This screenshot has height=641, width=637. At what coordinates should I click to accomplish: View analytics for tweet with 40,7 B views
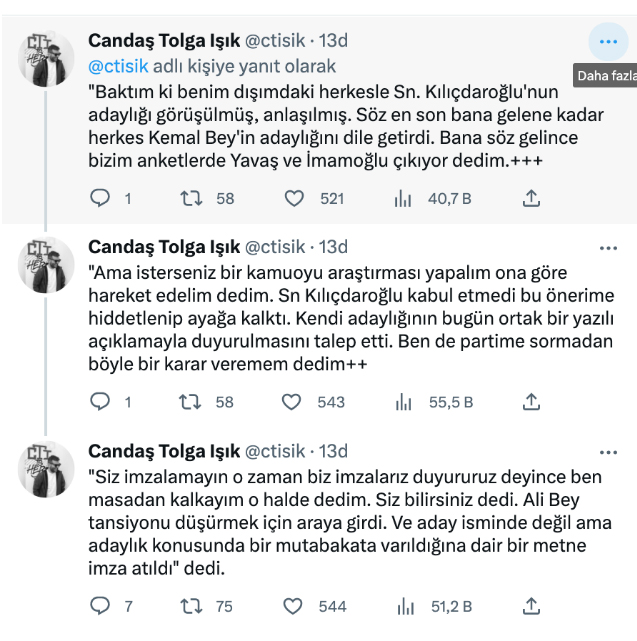pyautogui.click(x=404, y=198)
